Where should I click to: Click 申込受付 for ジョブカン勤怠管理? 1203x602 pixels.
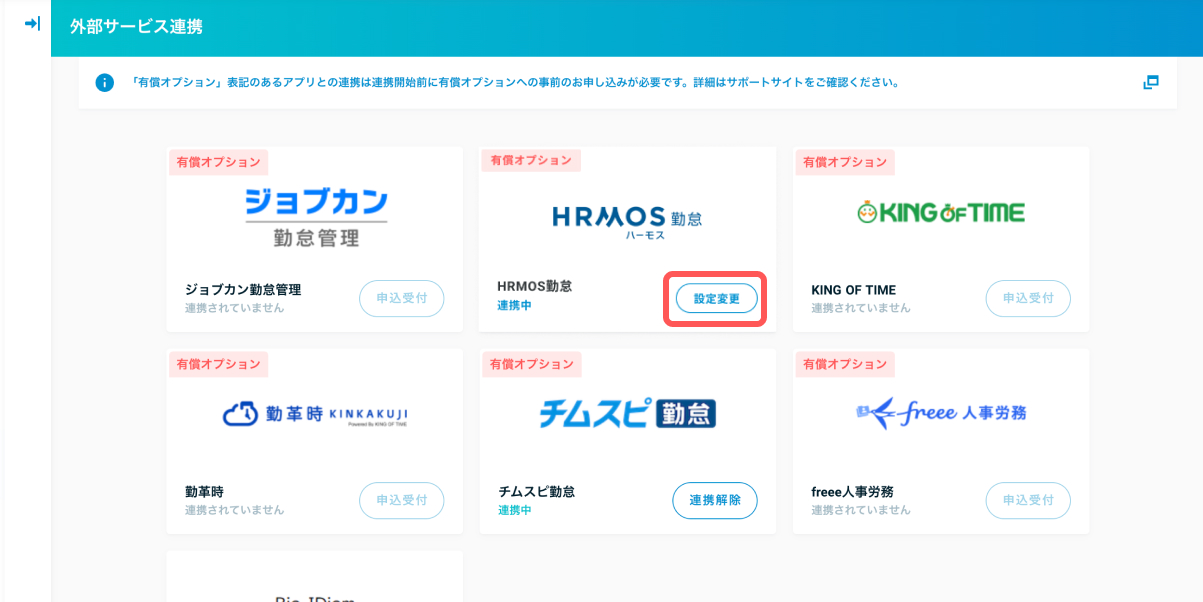(x=402, y=298)
